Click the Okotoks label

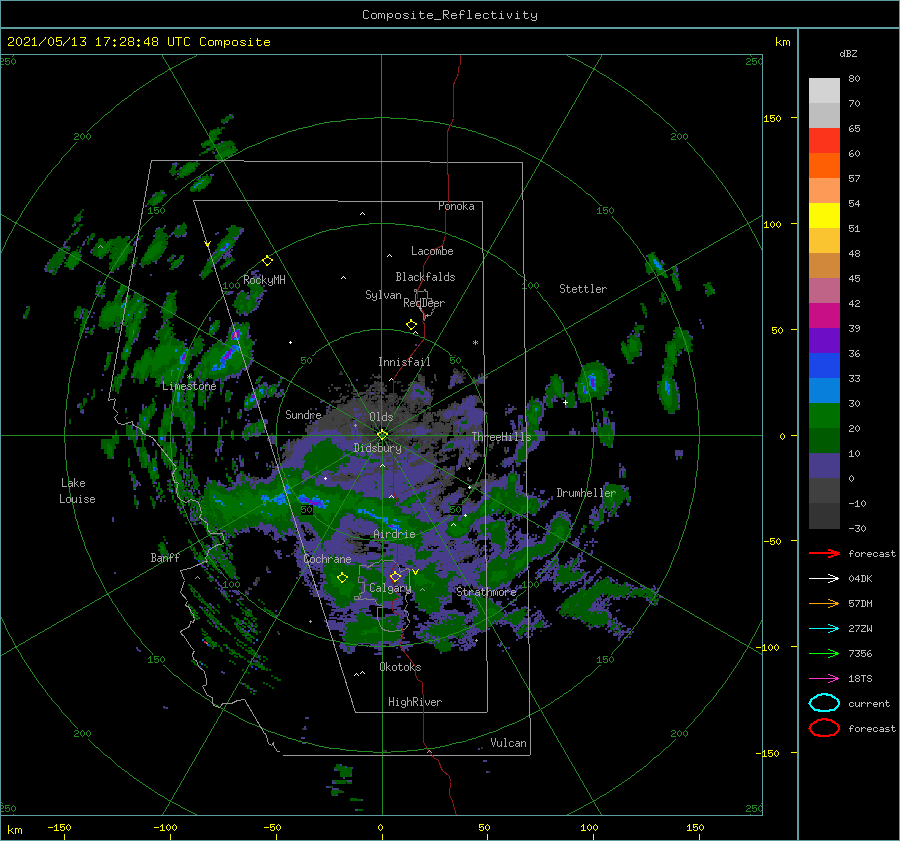click(400, 667)
